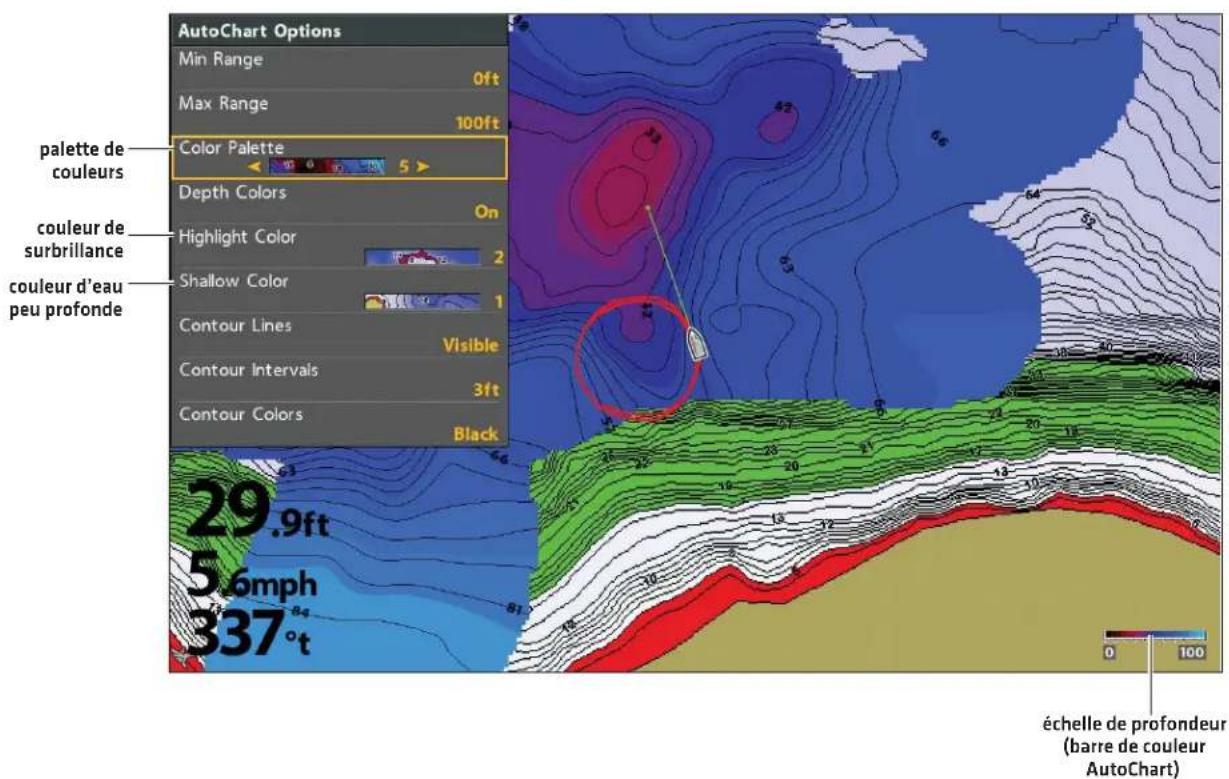Open the Contour Intervals 3ft option
The image size is (1229, 779).
point(339,380)
